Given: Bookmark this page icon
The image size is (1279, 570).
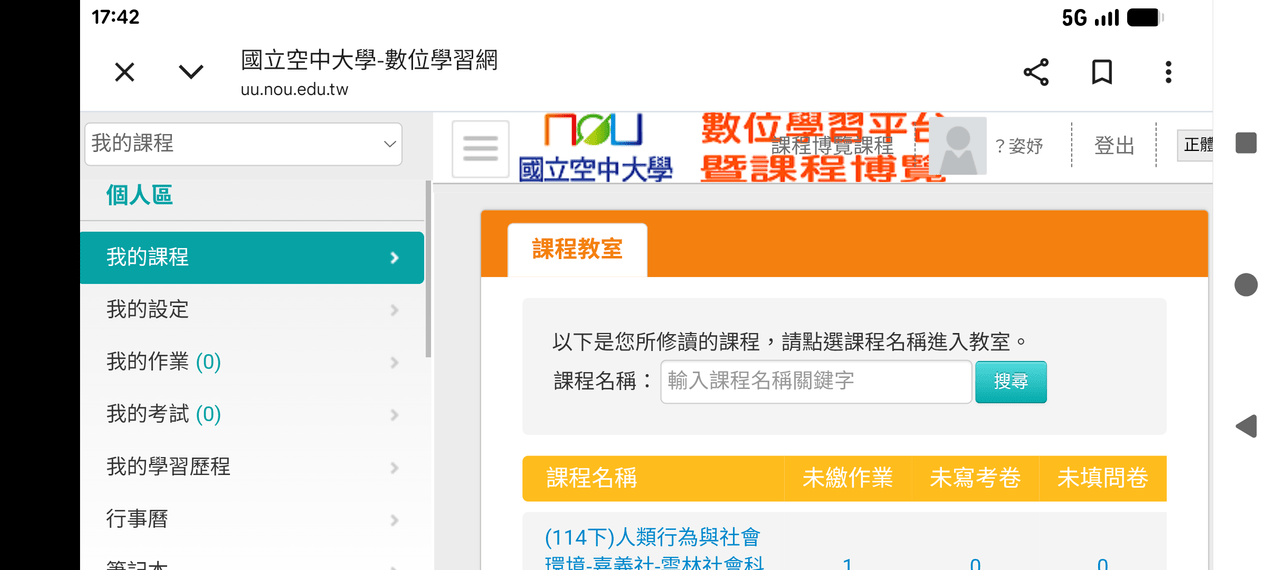Looking at the screenshot, I should [1102, 72].
